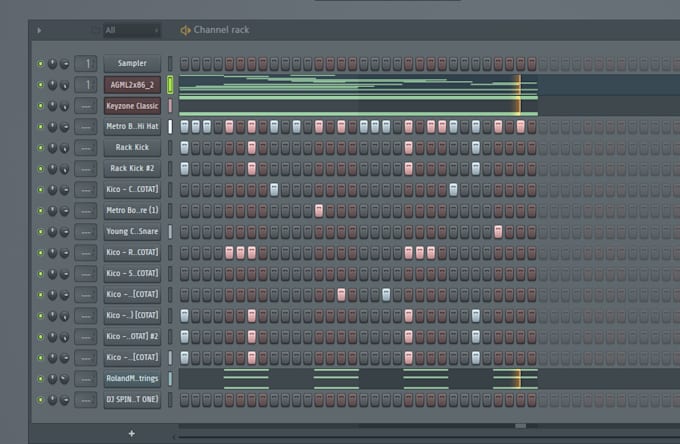This screenshot has width=680, height=444.
Task: Open mixer track selector for Sampler
Action: click(x=86, y=64)
